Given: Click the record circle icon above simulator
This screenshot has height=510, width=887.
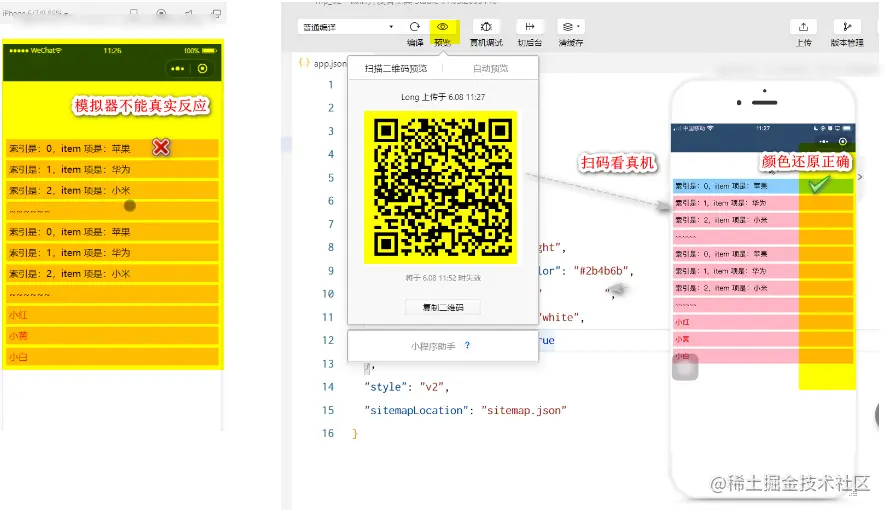Looking at the screenshot, I should (161, 13).
